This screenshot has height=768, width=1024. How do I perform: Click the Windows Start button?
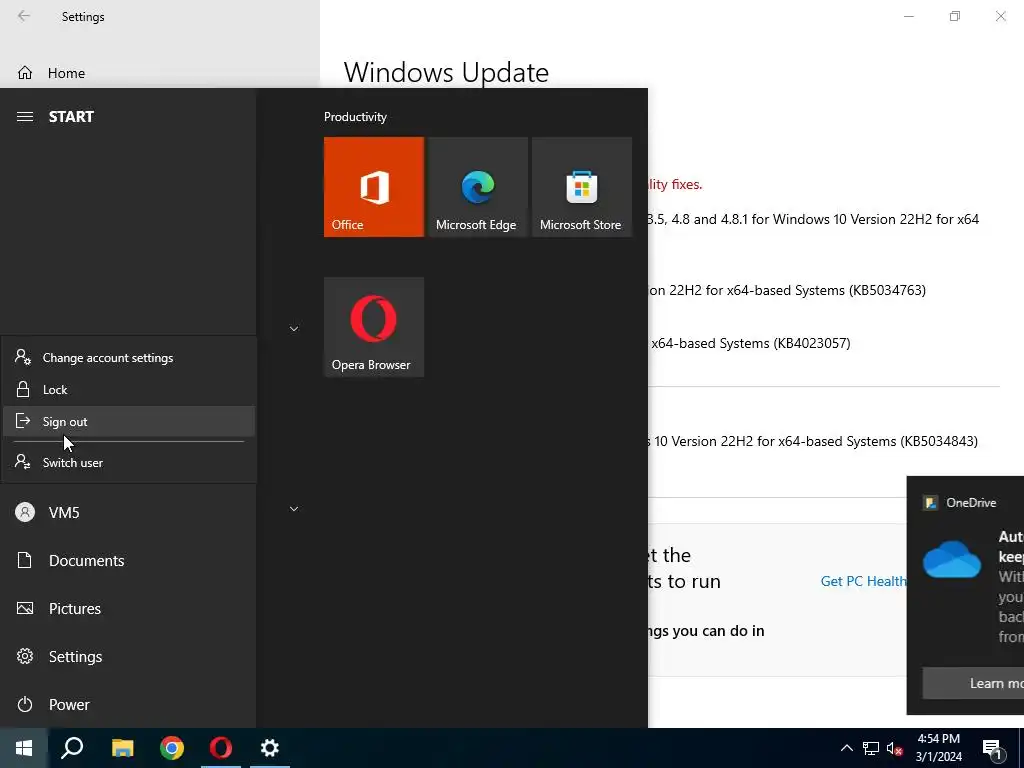point(24,748)
